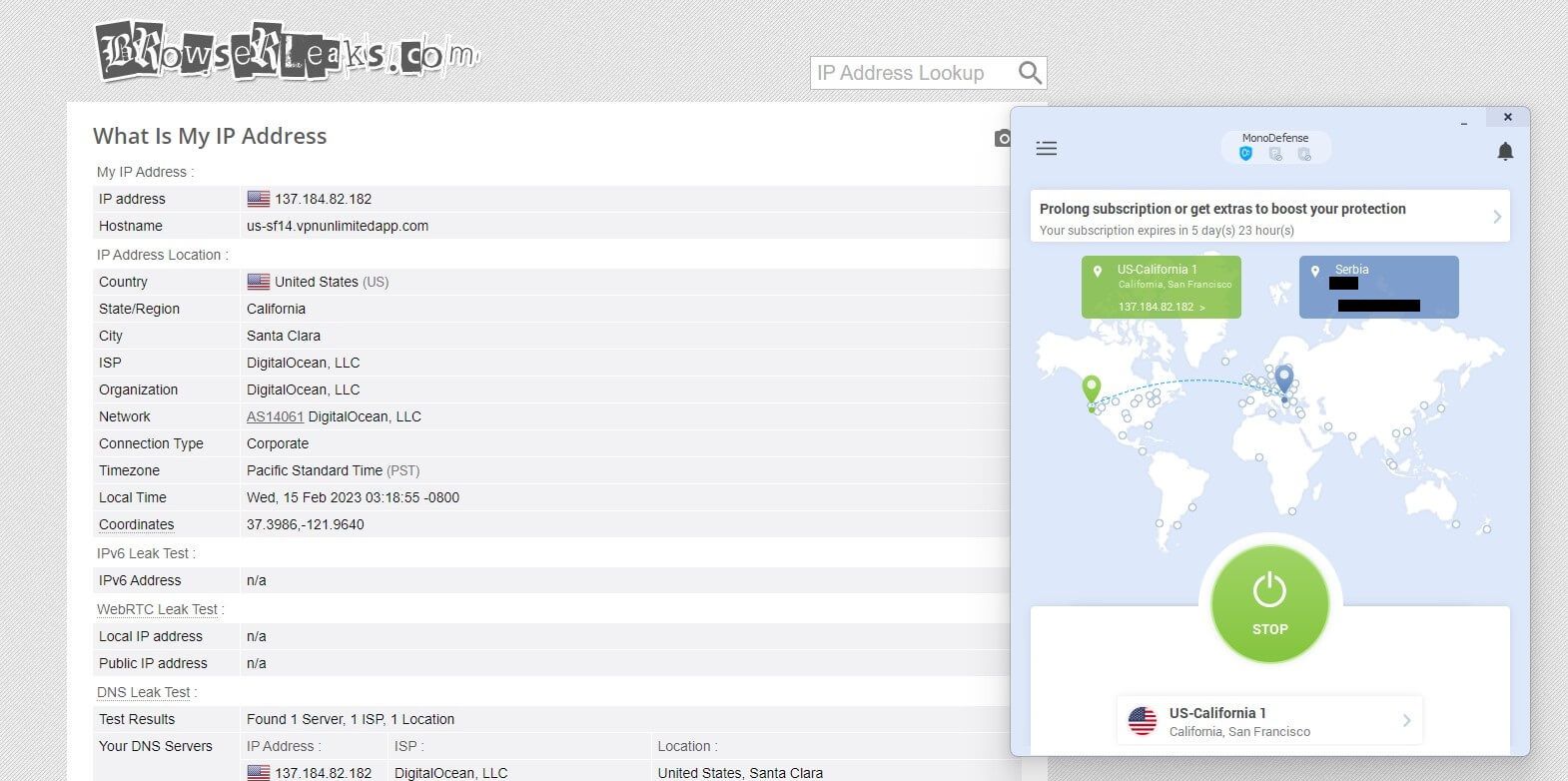Select DigitalOcean, LLC in DNS ISP column
The image size is (1568, 781).
pyautogui.click(x=451, y=773)
